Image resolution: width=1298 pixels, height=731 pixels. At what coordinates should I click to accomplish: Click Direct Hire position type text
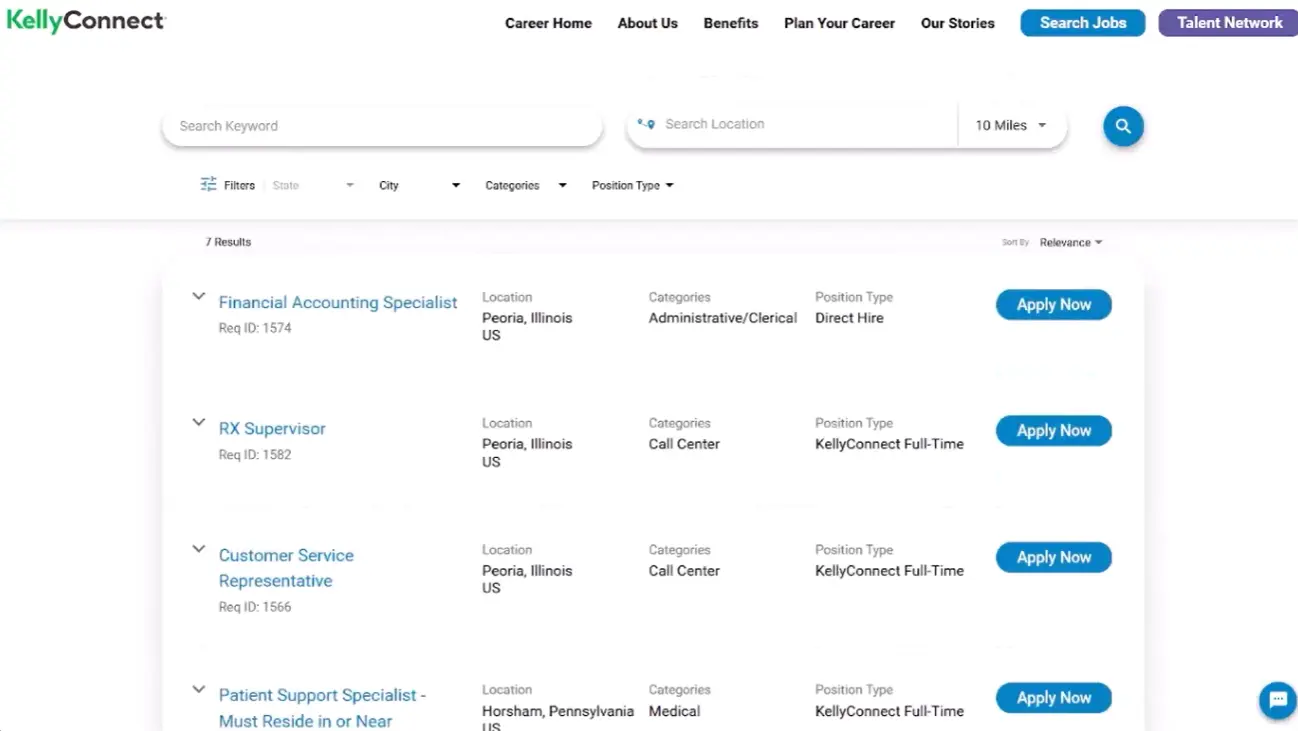pos(849,318)
